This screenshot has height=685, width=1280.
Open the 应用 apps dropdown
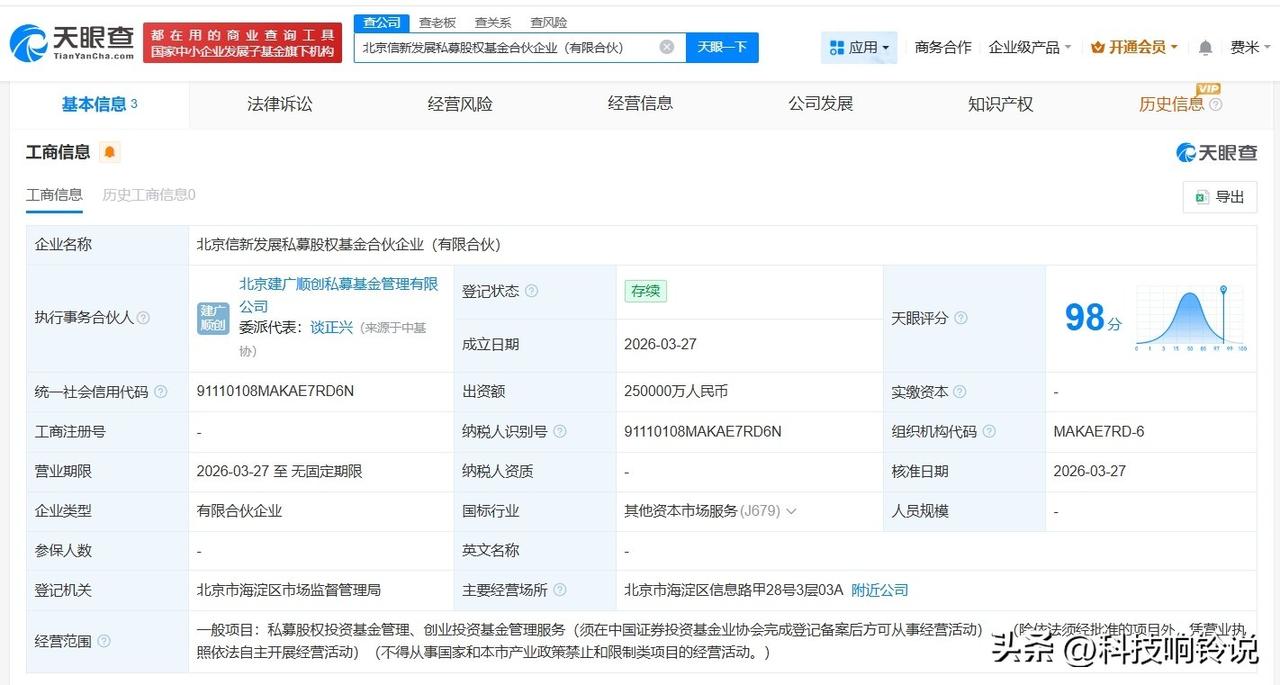[861, 46]
